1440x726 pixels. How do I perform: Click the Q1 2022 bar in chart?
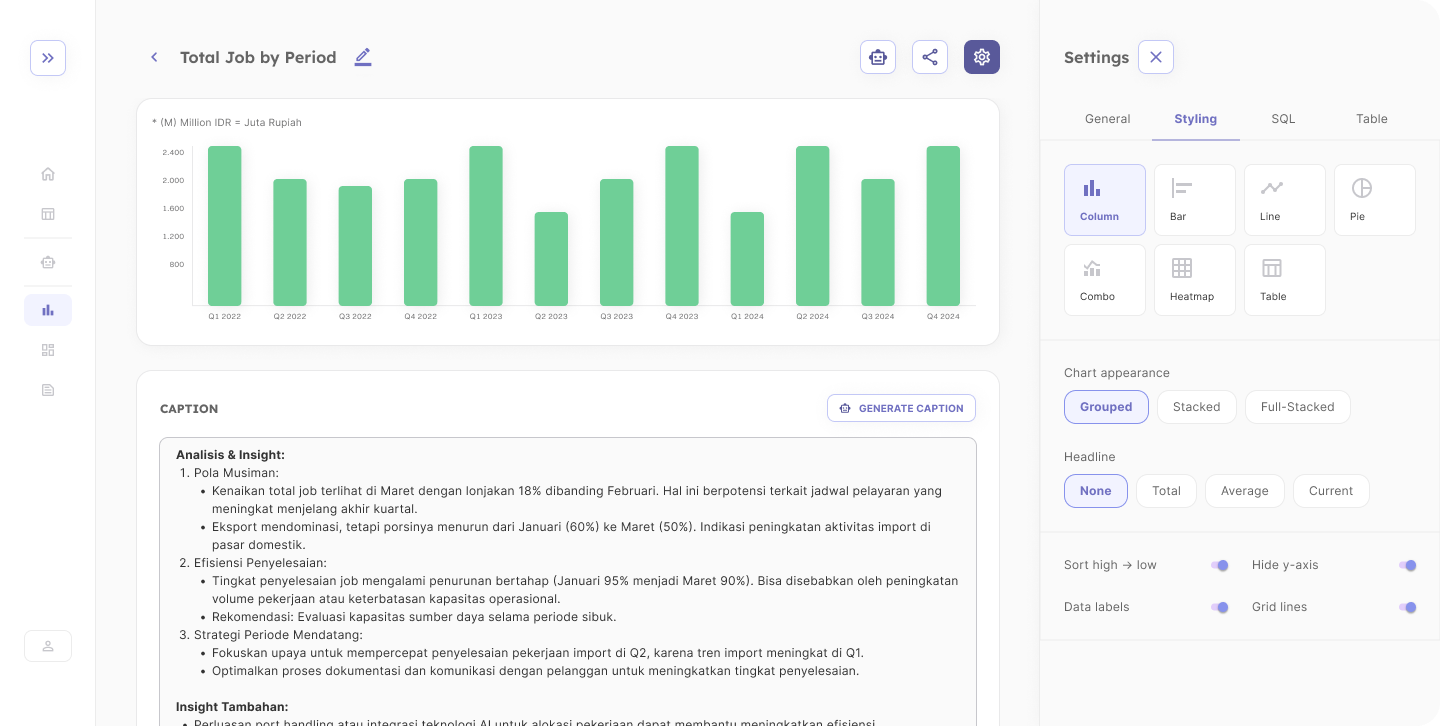pyautogui.click(x=224, y=226)
